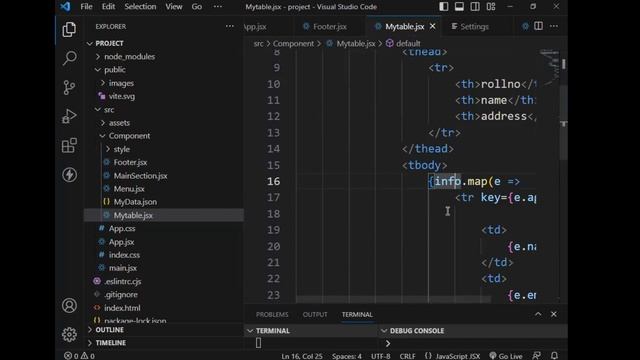Open the Thunder Client lightning icon

(69, 175)
